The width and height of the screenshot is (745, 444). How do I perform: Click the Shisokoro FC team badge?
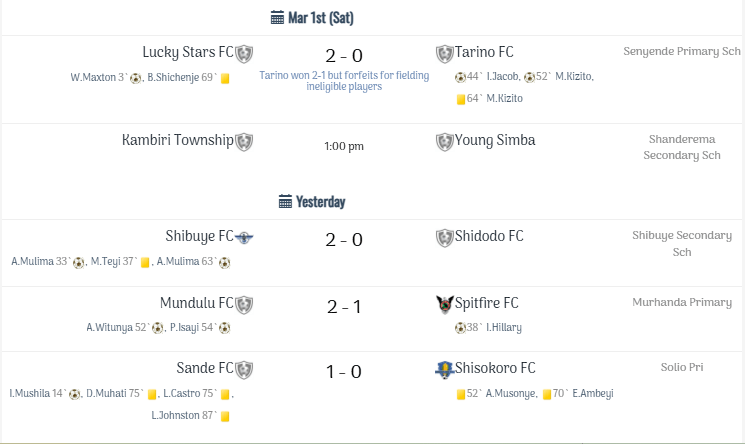[x=445, y=369]
